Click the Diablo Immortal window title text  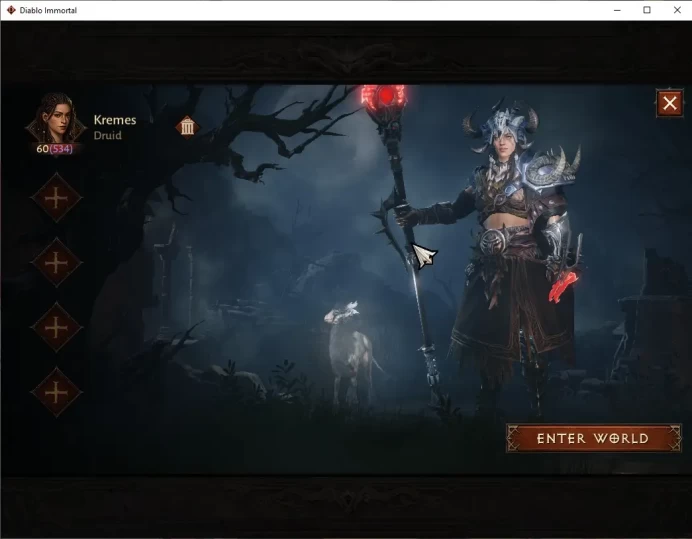point(48,10)
